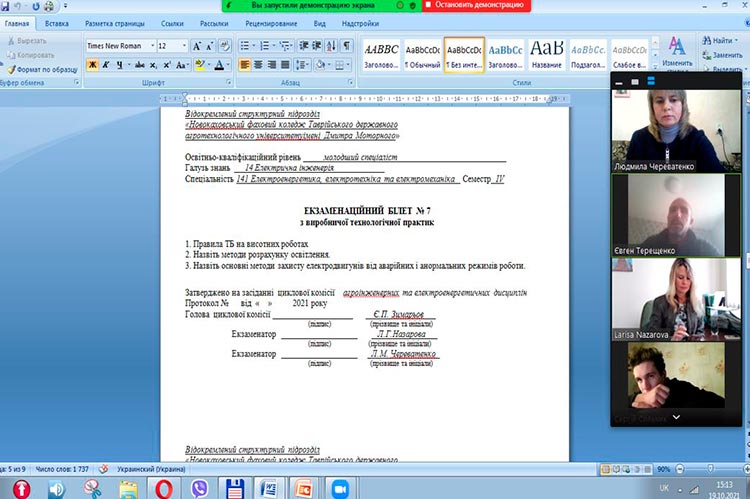Click the Остановить демонстрацию button
This screenshot has width=750, height=499.
tap(478, 5)
